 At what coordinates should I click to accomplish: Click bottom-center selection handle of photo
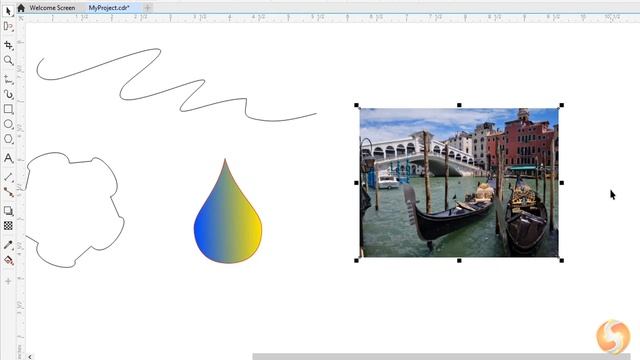(x=459, y=260)
